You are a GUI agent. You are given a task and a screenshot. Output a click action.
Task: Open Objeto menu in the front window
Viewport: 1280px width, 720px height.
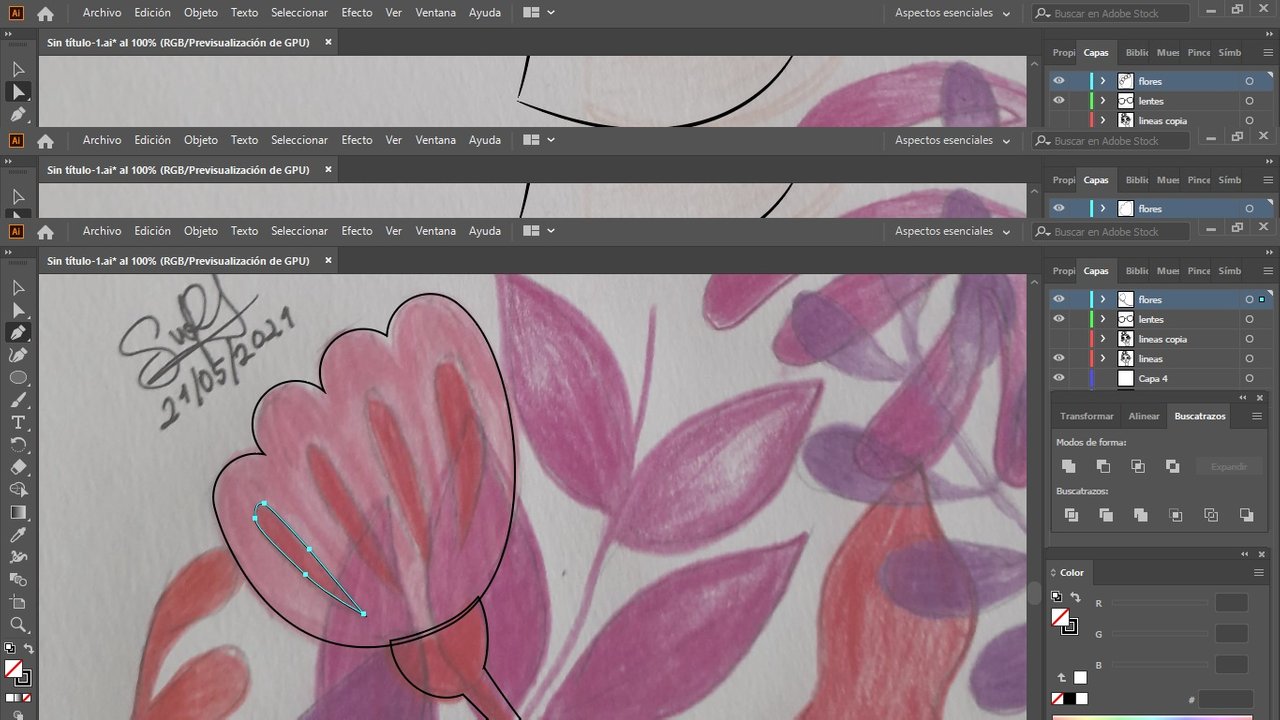click(201, 231)
